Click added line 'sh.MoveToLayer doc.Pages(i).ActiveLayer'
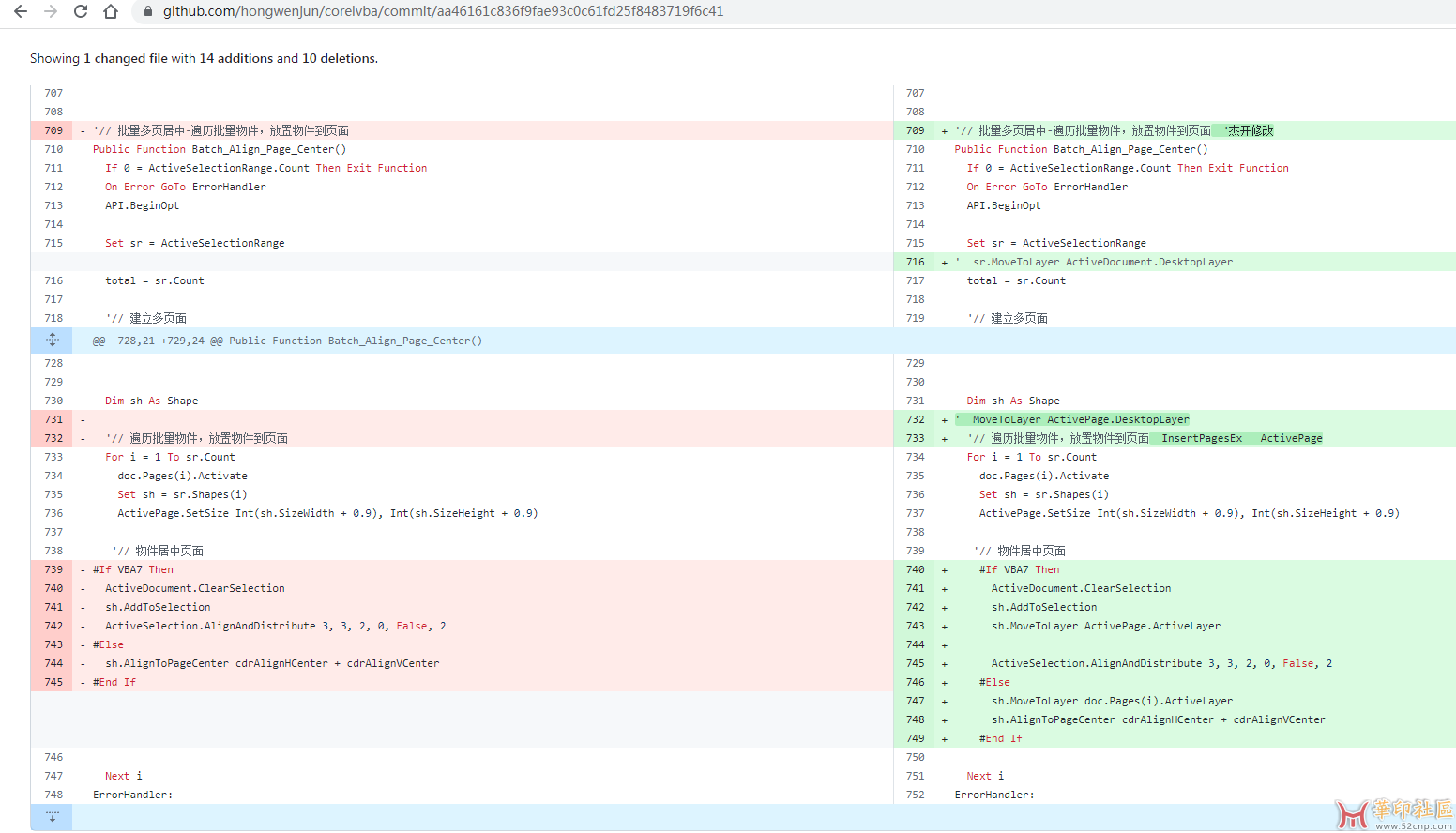 pos(1112,701)
